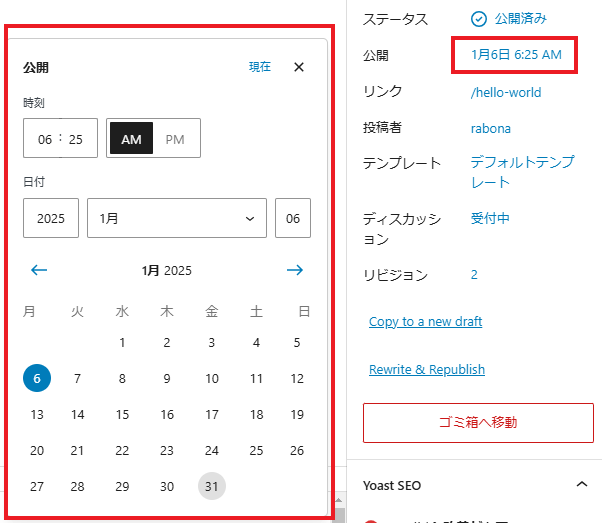Advance to next month with right arrow
Image resolution: width=602 pixels, height=523 pixels.
[294, 270]
